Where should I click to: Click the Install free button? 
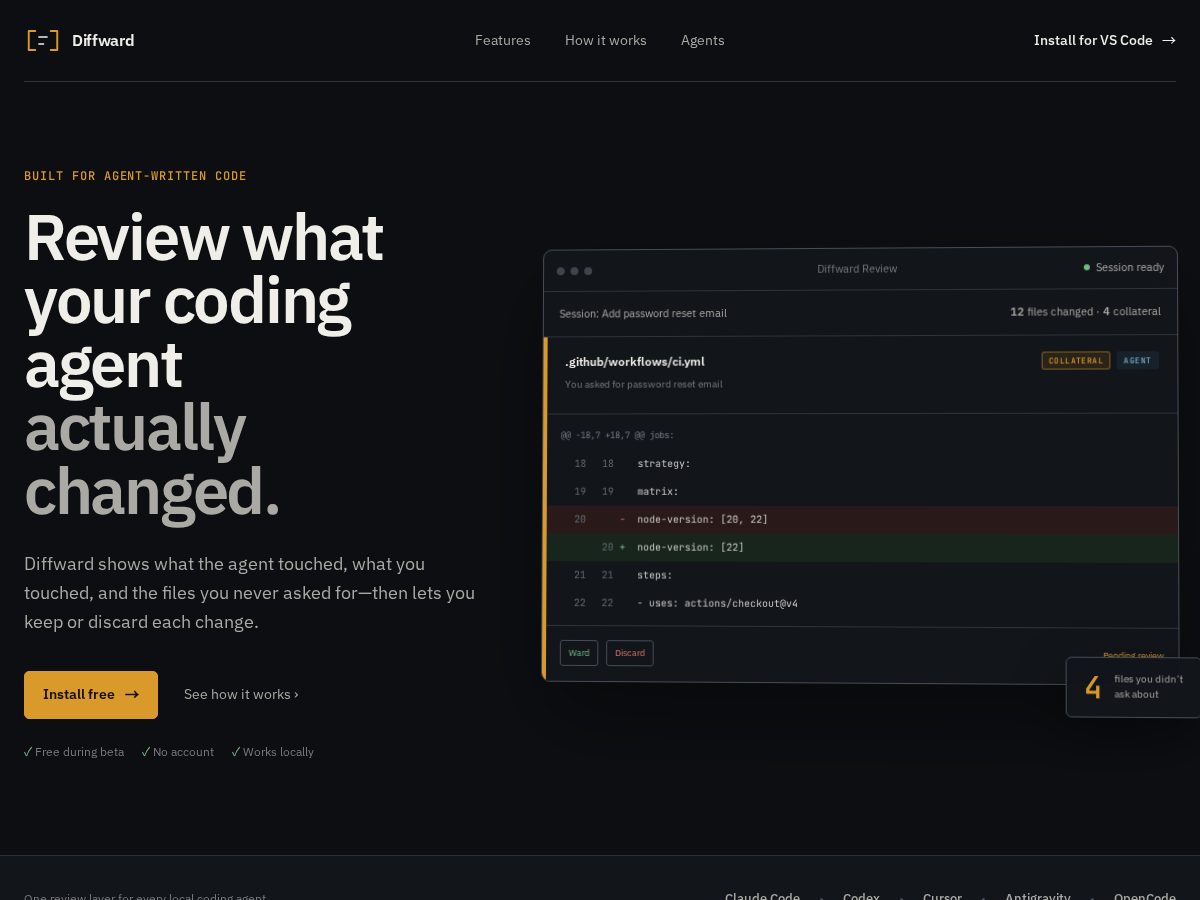[x=91, y=694]
